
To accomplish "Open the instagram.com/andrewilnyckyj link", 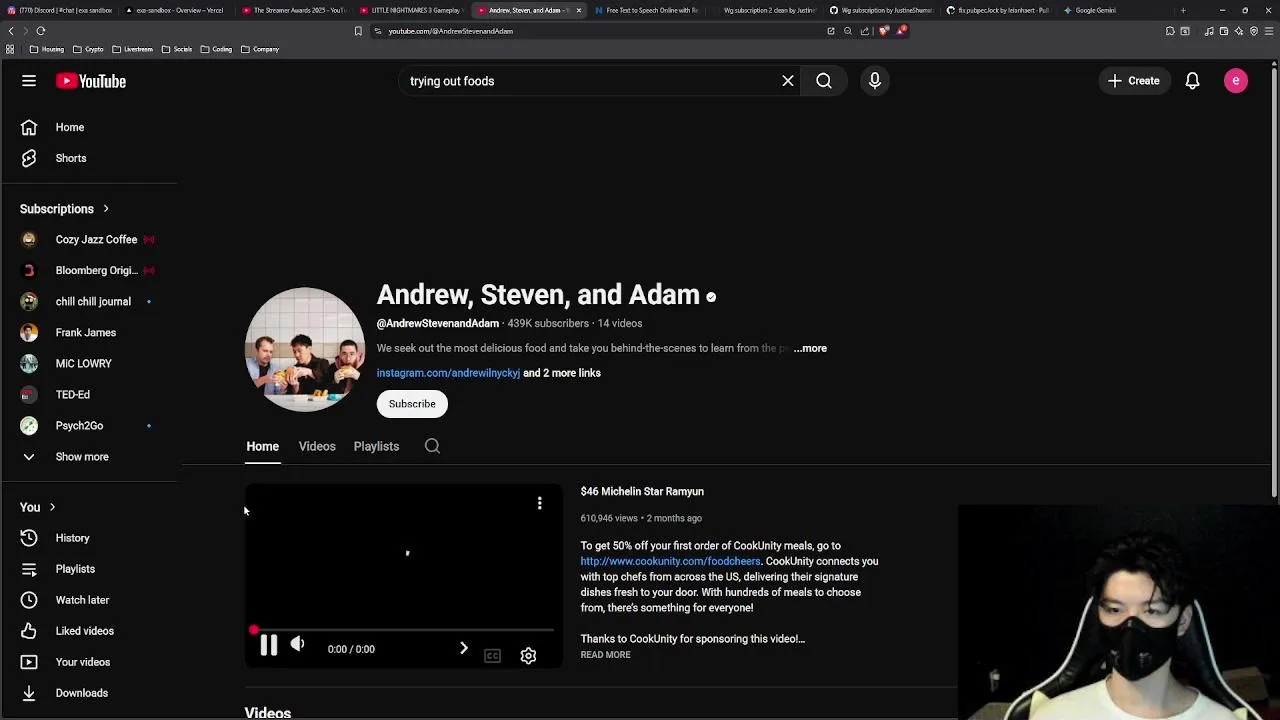I will coord(448,373).
